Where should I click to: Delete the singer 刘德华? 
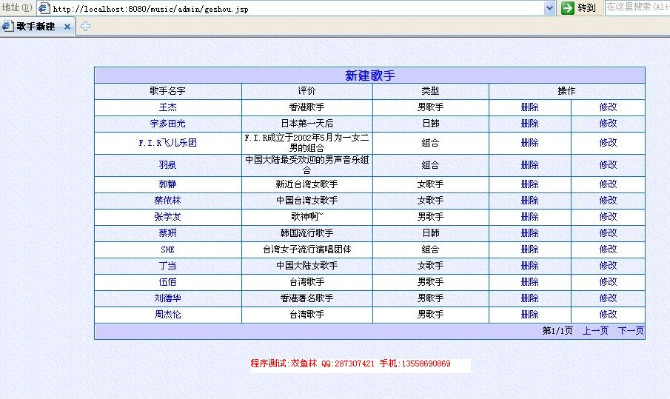coord(529,298)
